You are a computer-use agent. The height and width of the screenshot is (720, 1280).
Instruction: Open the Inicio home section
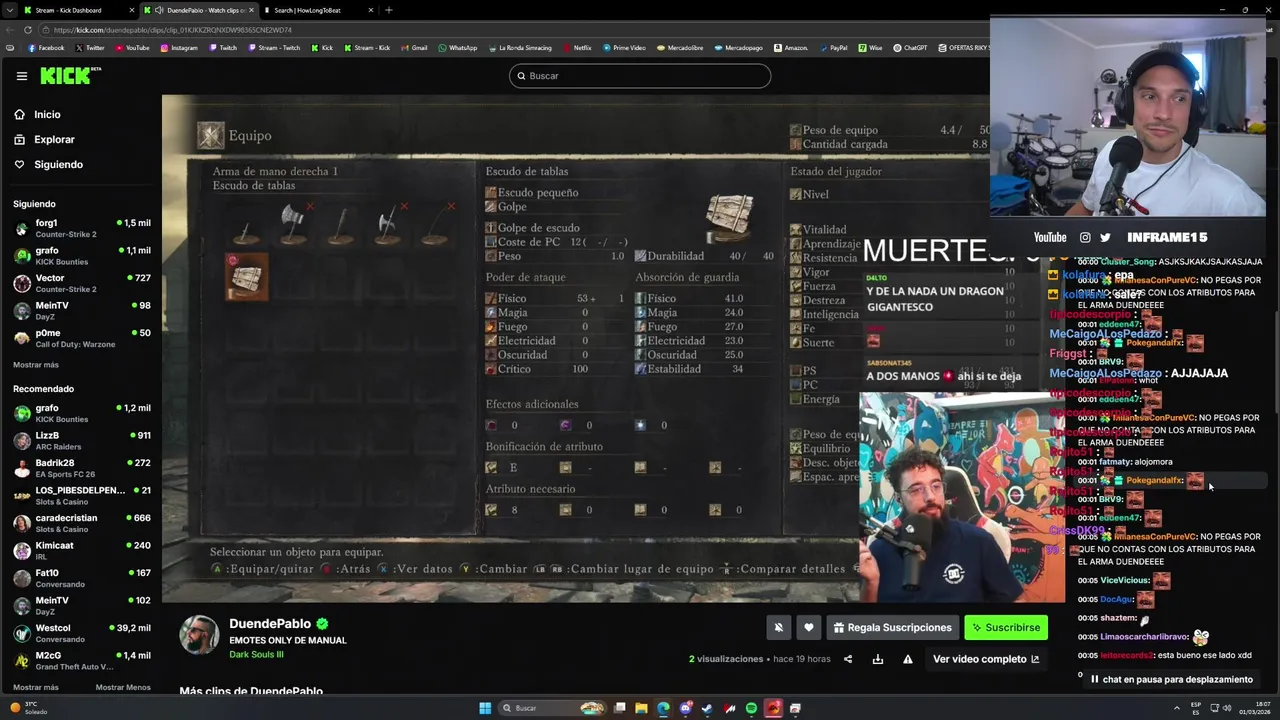click(47, 115)
